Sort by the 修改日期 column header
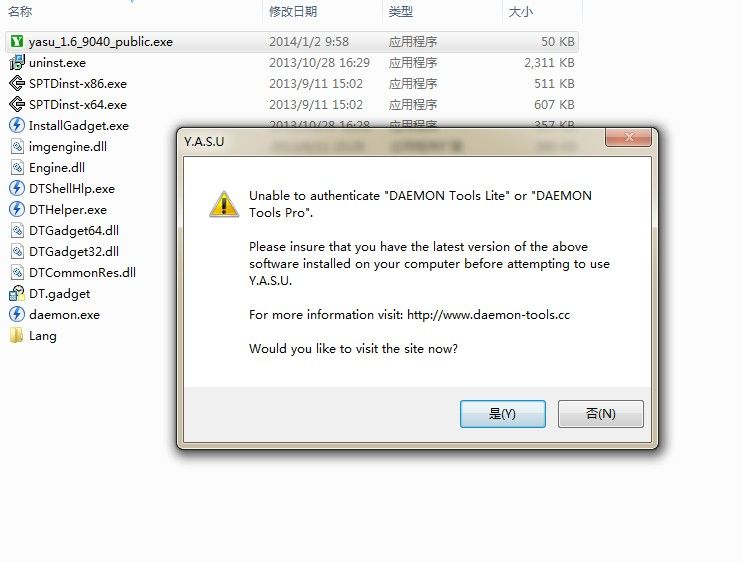Viewport: 742px width, 562px height. click(293, 11)
